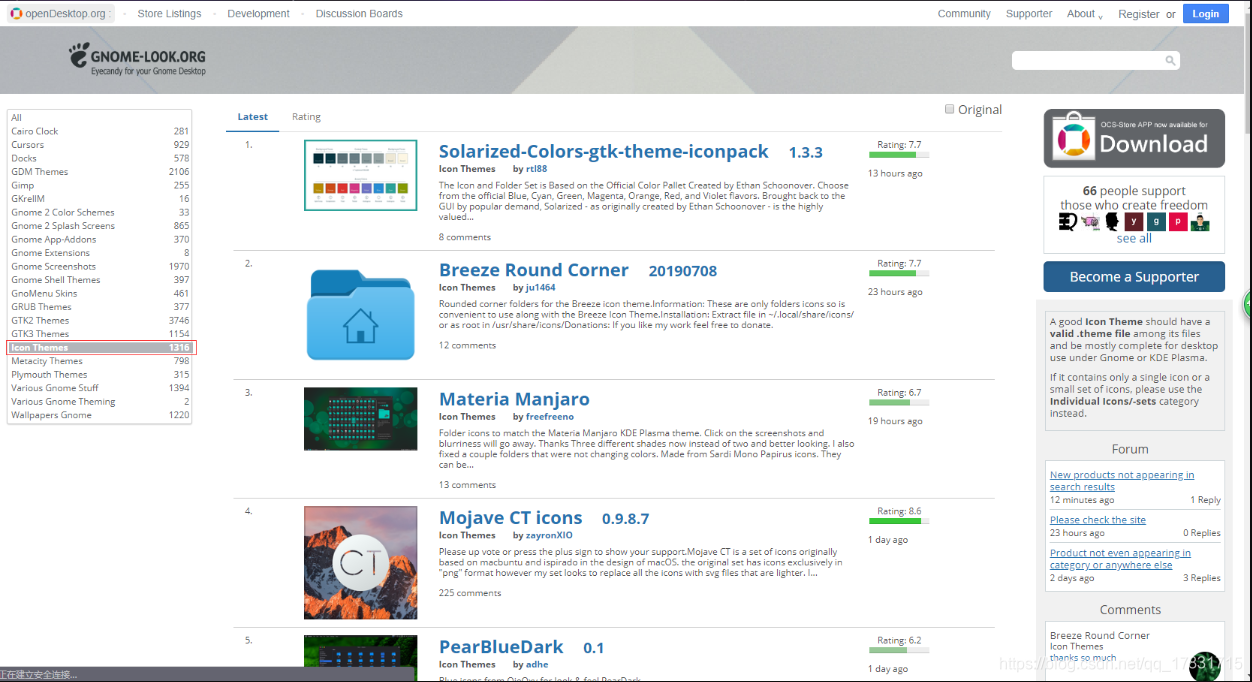Open the OCS-Store app download banner

(1134, 138)
